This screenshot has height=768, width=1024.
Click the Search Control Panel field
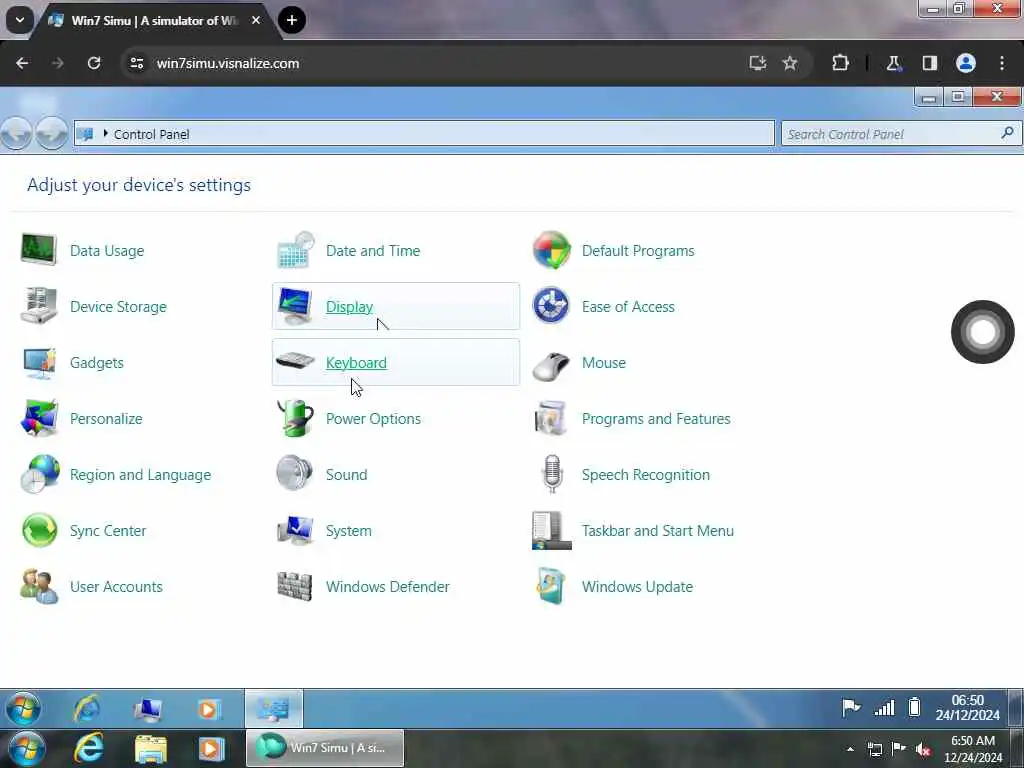(901, 134)
